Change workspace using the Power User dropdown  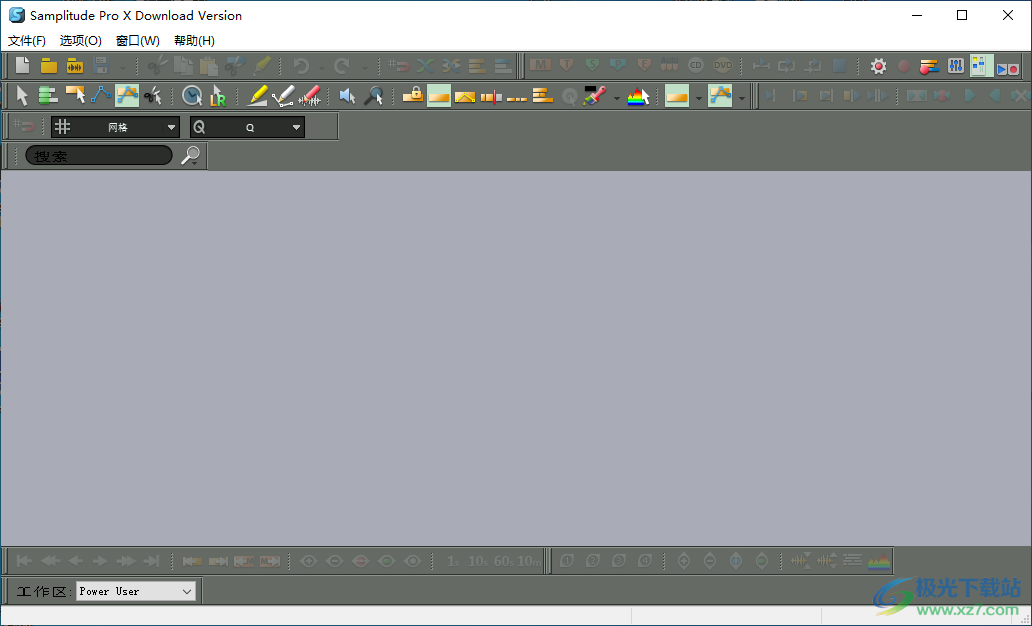pyautogui.click(x=135, y=591)
